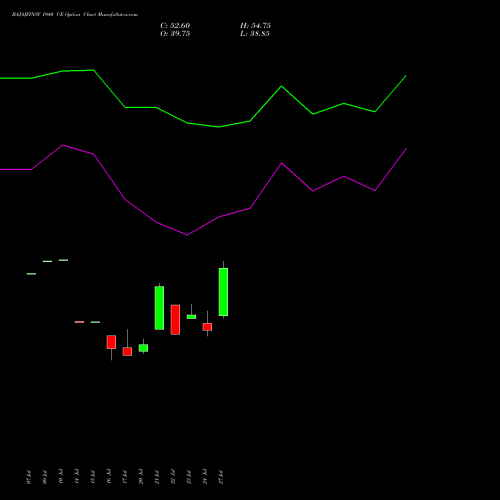Select the close value C: 52.60
This screenshot has width=500, height=500.
click(175, 26)
